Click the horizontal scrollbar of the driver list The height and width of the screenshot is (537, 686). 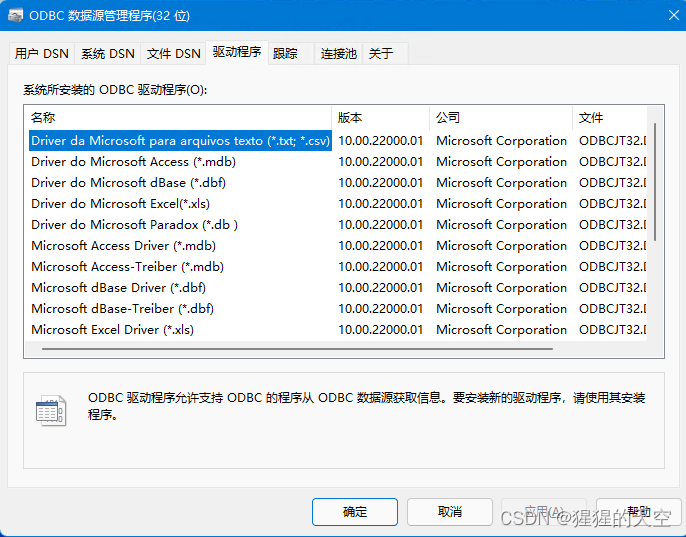coord(298,349)
